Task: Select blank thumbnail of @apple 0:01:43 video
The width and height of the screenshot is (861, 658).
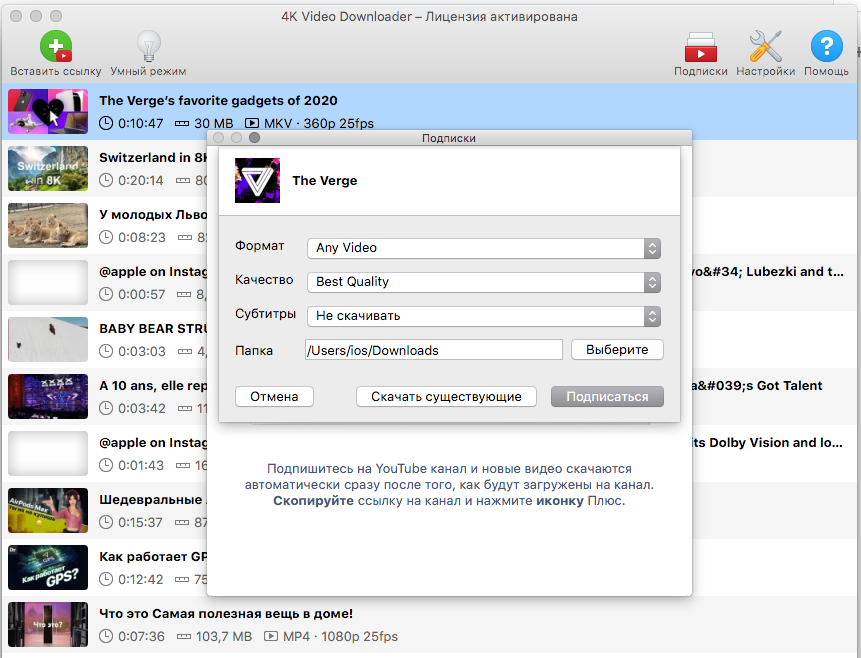Action: [x=48, y=454]
